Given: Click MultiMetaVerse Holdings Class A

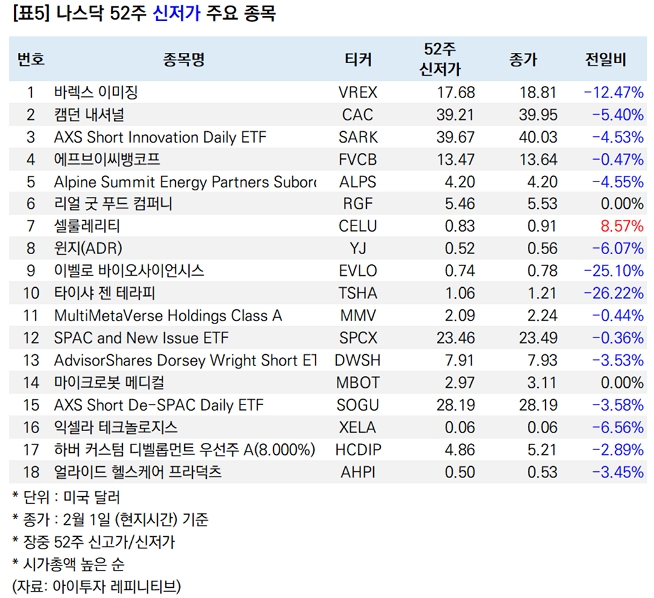Looking at the screenshot, I should (x=168, y=316).
